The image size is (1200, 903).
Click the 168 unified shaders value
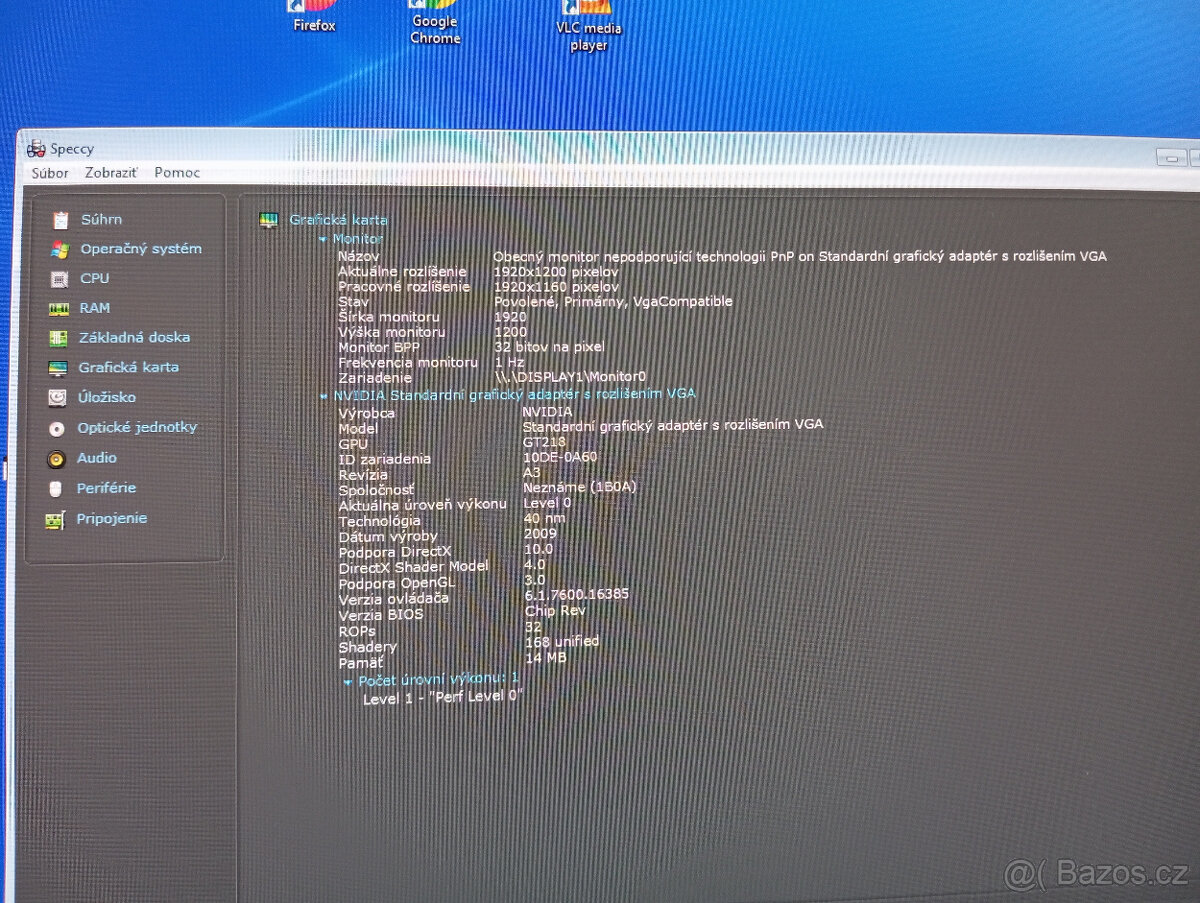[562, 641]
